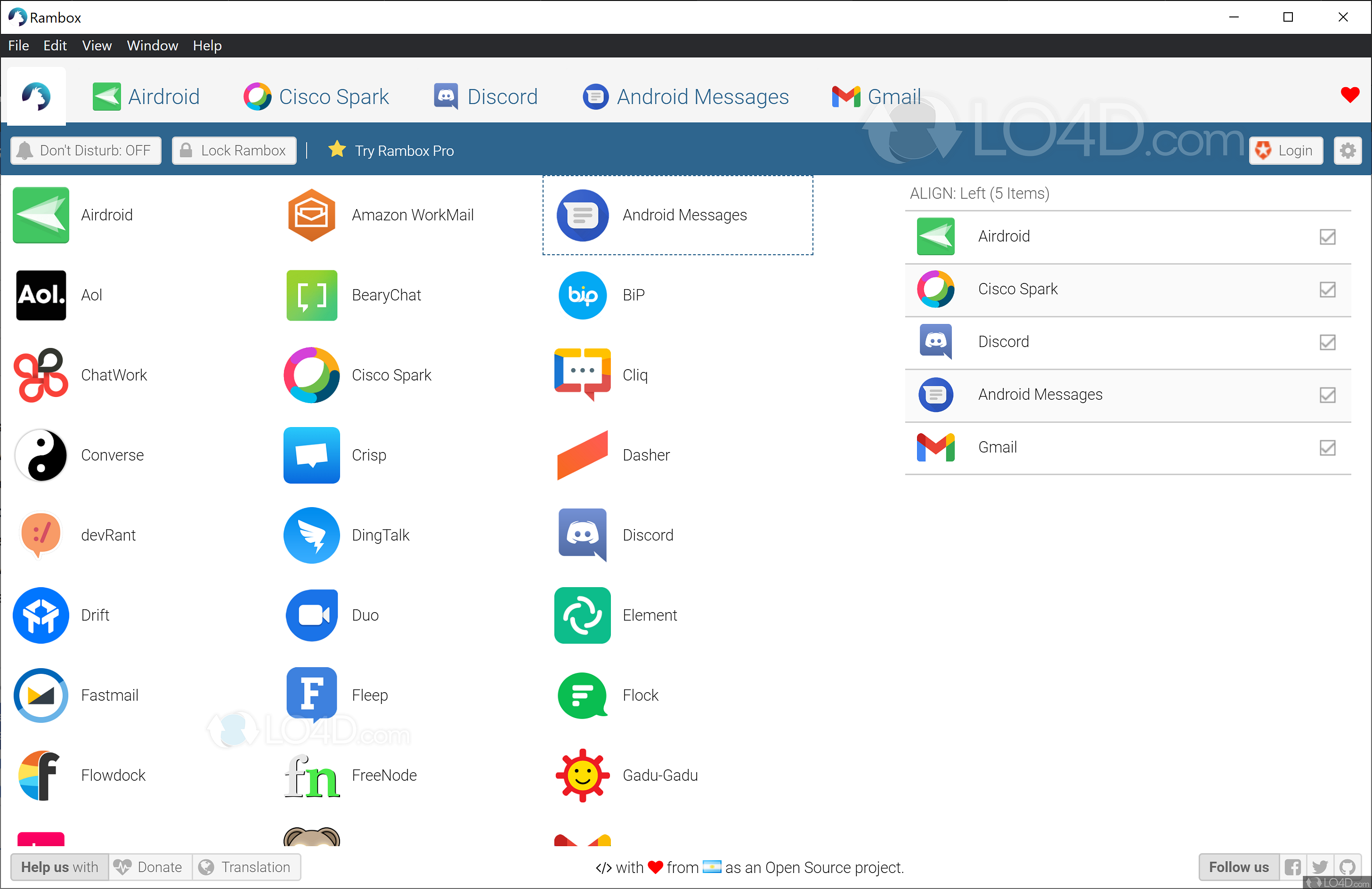Click the Flock service icon

(582, 695)
